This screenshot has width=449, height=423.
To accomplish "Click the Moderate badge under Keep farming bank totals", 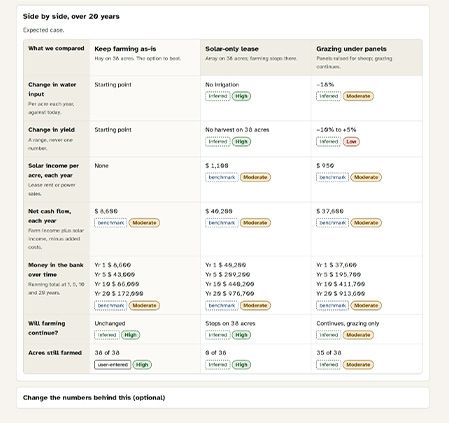I will 144,305.
